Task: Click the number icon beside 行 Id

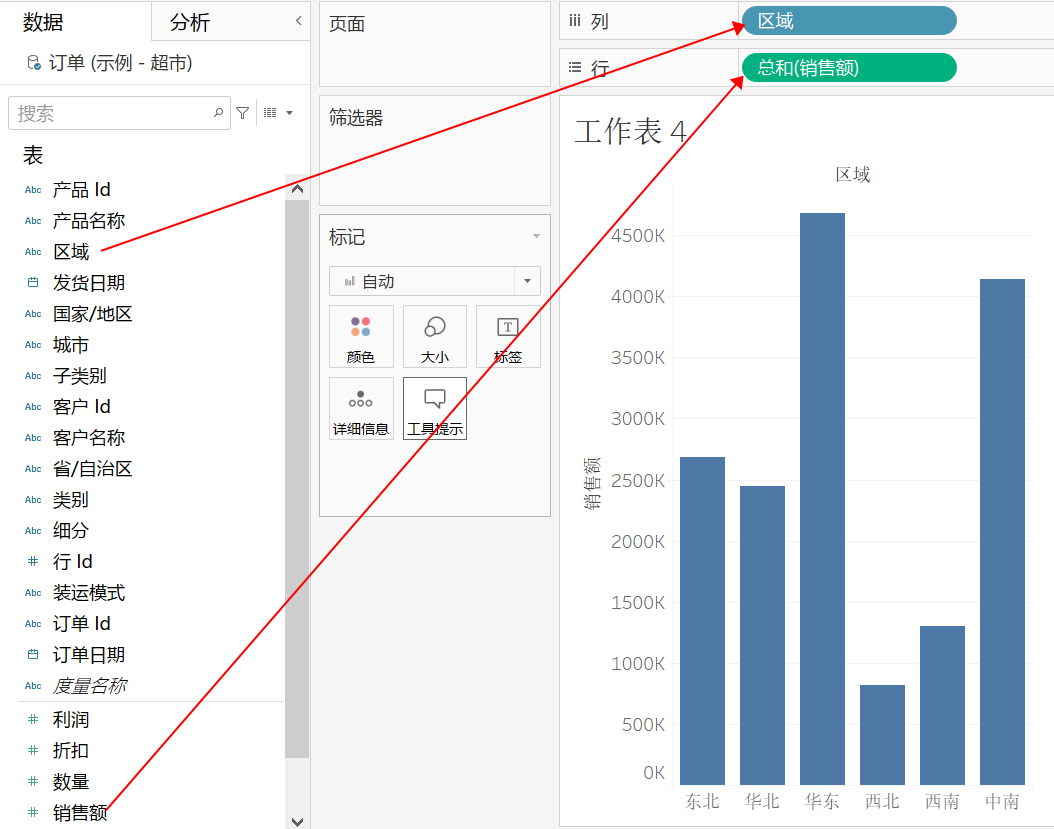Action: pos(33,561)
